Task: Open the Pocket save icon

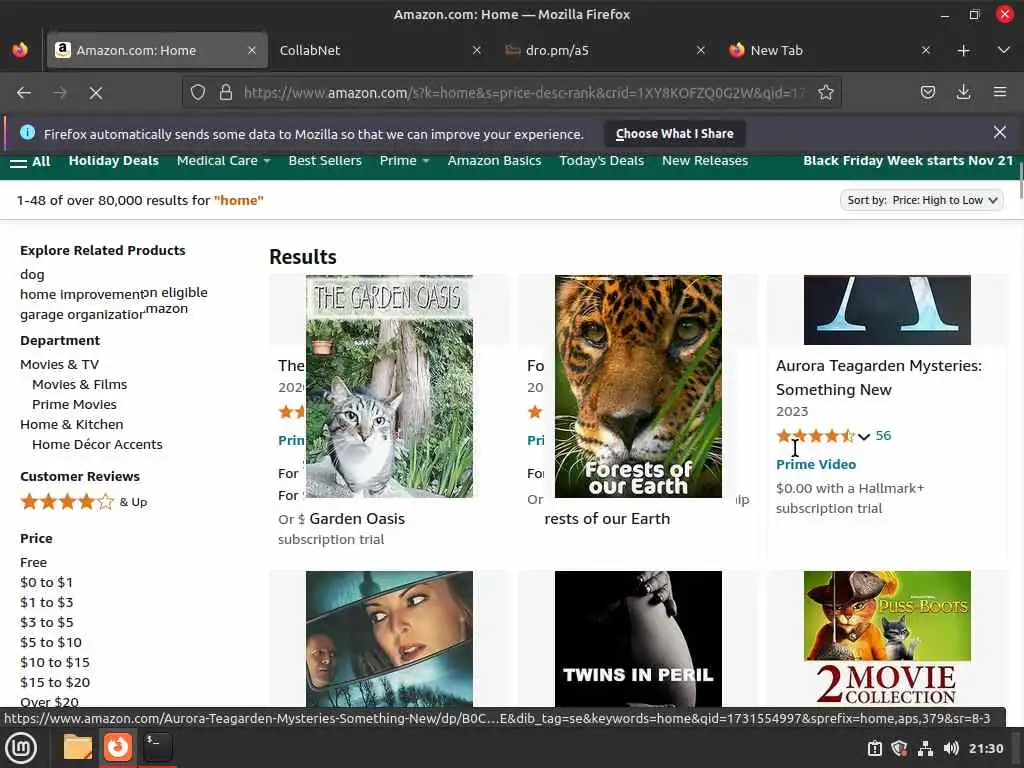Action: pyautogui.click(x=927, y=93)
